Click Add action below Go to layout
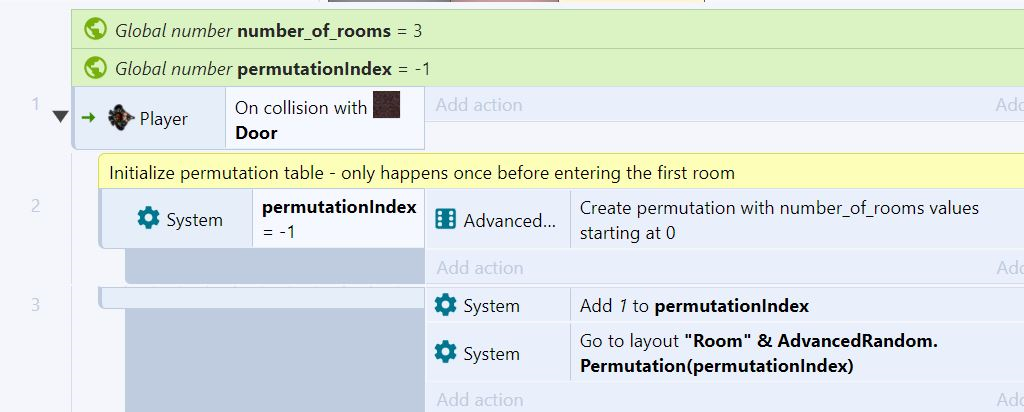This screenshot has width=1024, height=412. (480, 399)
